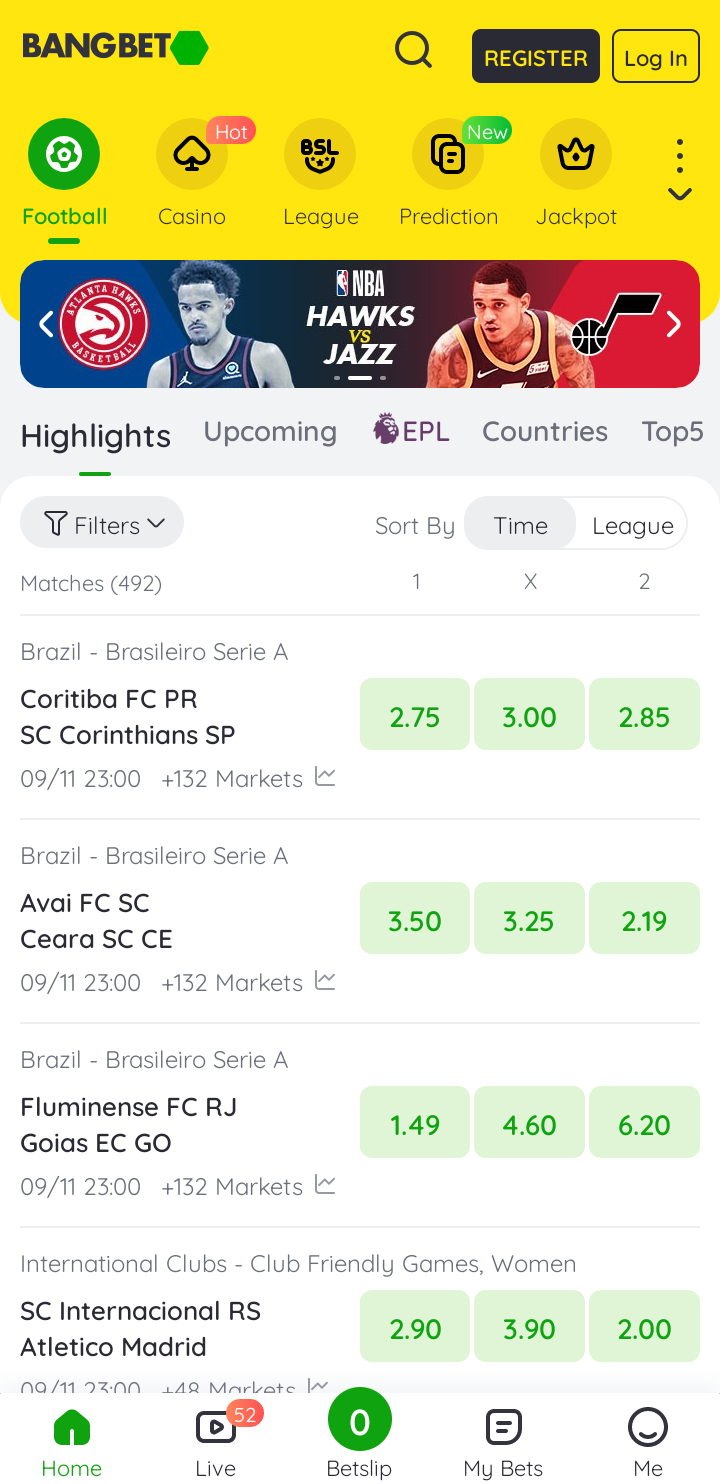
Task: Show next banner with right arrow
Action: [x=674, y=324]
